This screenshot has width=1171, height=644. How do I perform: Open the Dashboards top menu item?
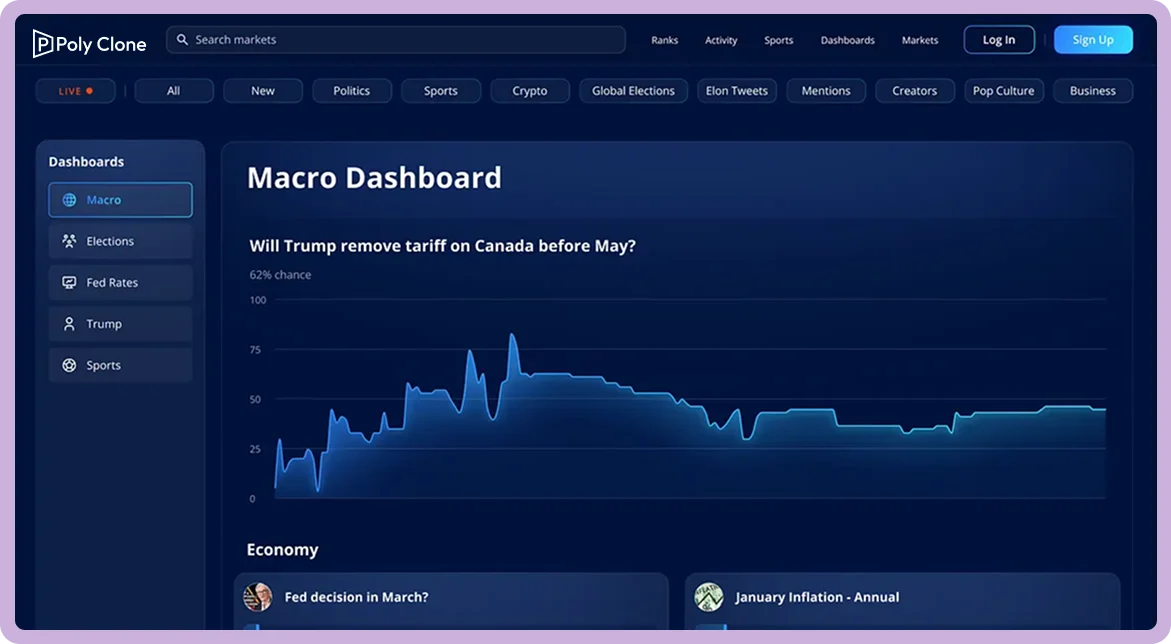[x=848, y=40]
